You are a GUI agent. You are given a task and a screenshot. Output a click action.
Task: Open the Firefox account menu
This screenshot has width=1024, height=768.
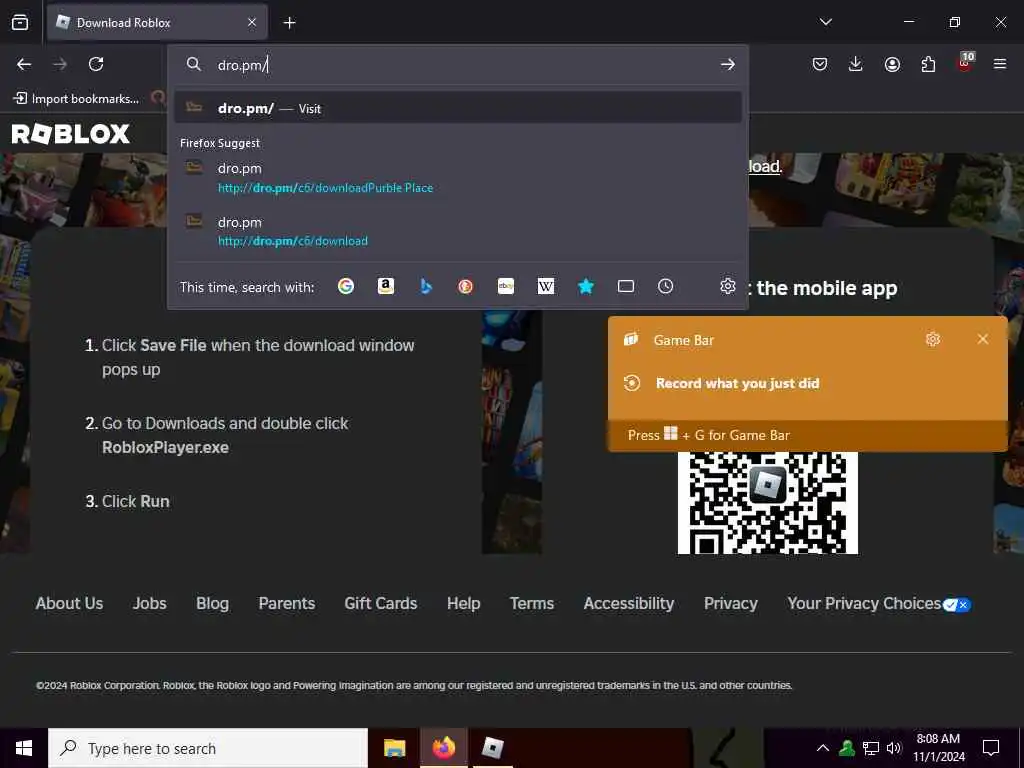pos(892,64)
